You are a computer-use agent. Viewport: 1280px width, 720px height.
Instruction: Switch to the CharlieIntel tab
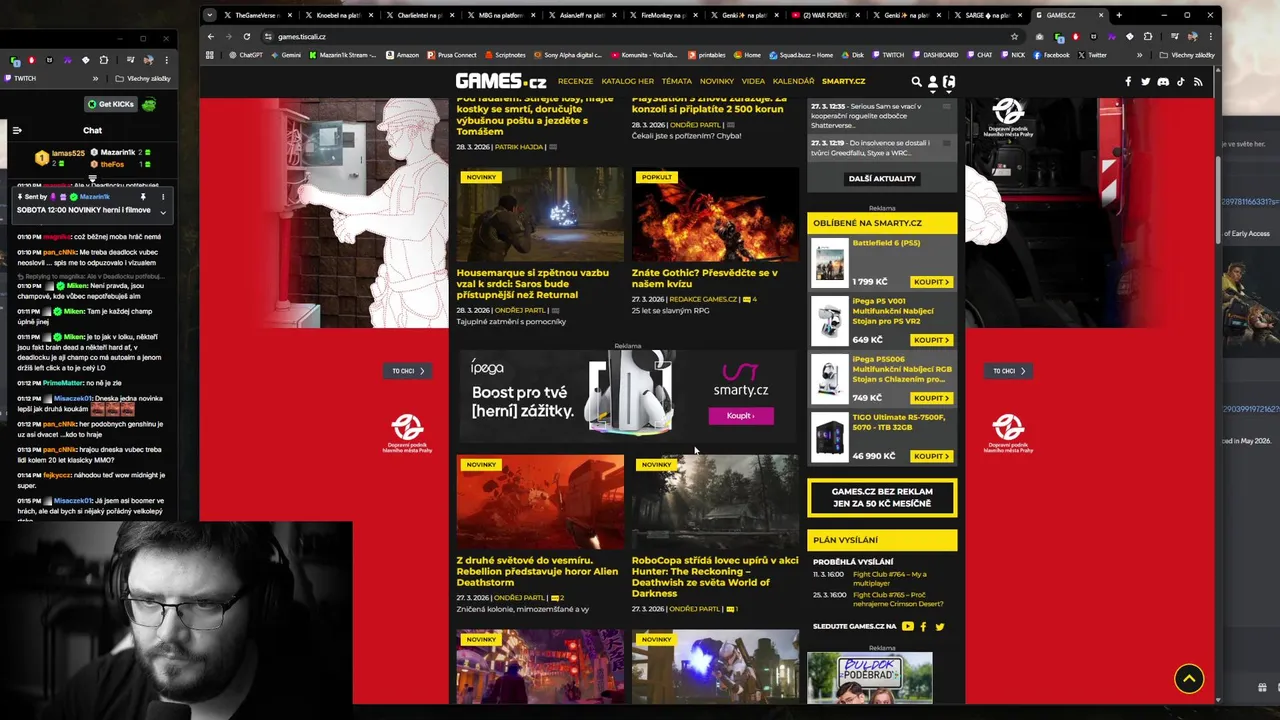(418, 15)
